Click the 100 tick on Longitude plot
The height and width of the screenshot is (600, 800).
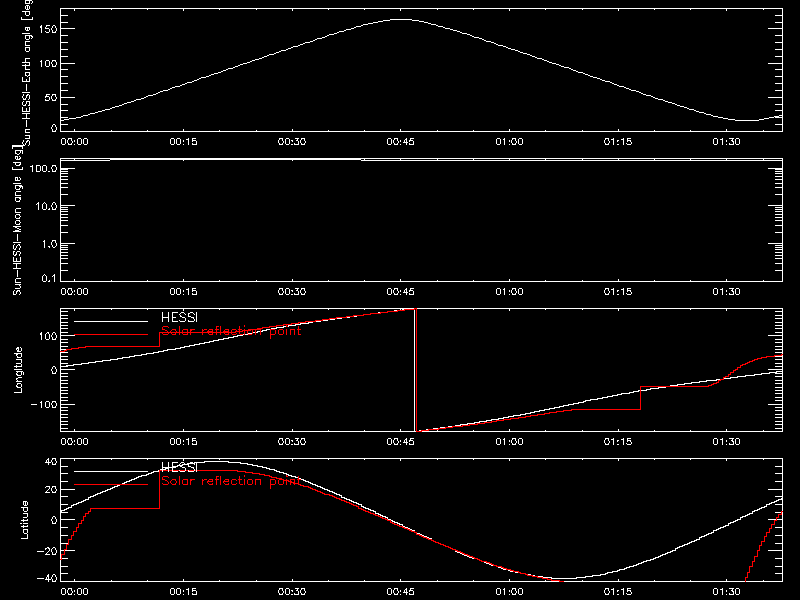point(49,336)
